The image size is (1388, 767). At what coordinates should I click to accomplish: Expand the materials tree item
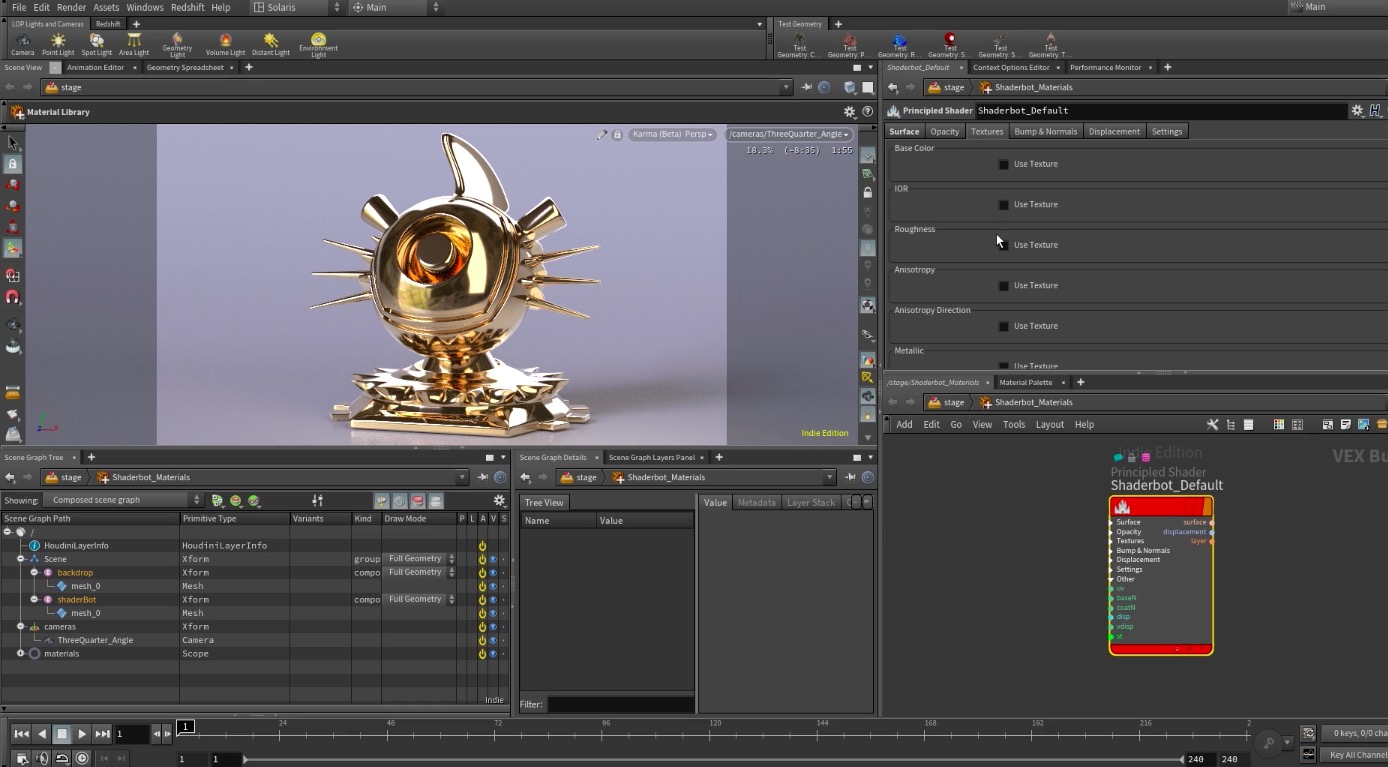20,654
